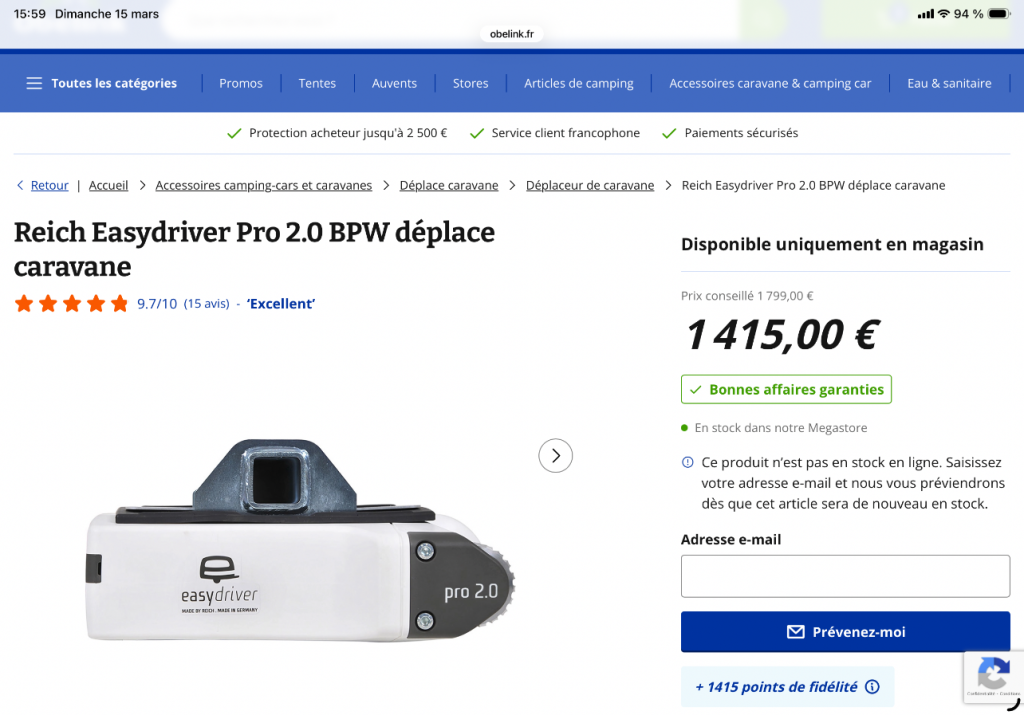Click the next image arrow on product photo
The height and width of the screenshot is (715, 1024).
coord(555,456)
